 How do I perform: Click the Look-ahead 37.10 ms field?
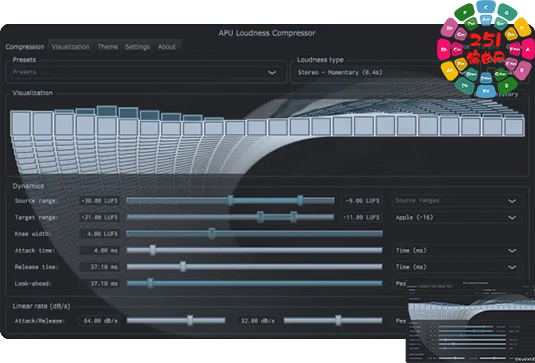(x=99, y=284)
